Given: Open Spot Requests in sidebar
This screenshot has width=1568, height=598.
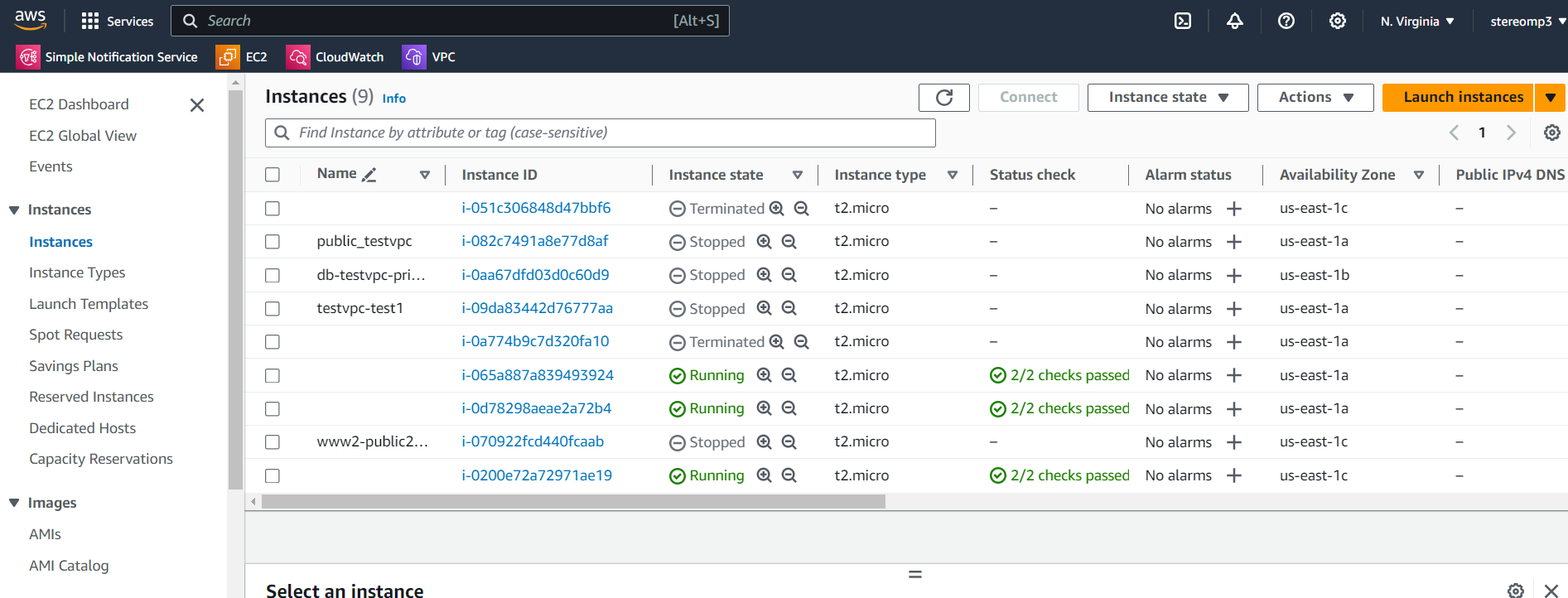Looking at the screenshot, I should tap(75, 335).
